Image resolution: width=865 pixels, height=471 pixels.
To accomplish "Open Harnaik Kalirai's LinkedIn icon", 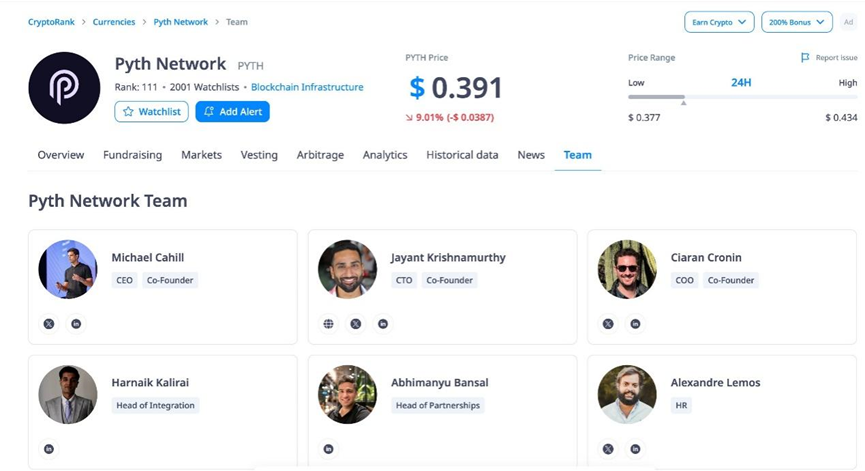I will coord(49,449).
